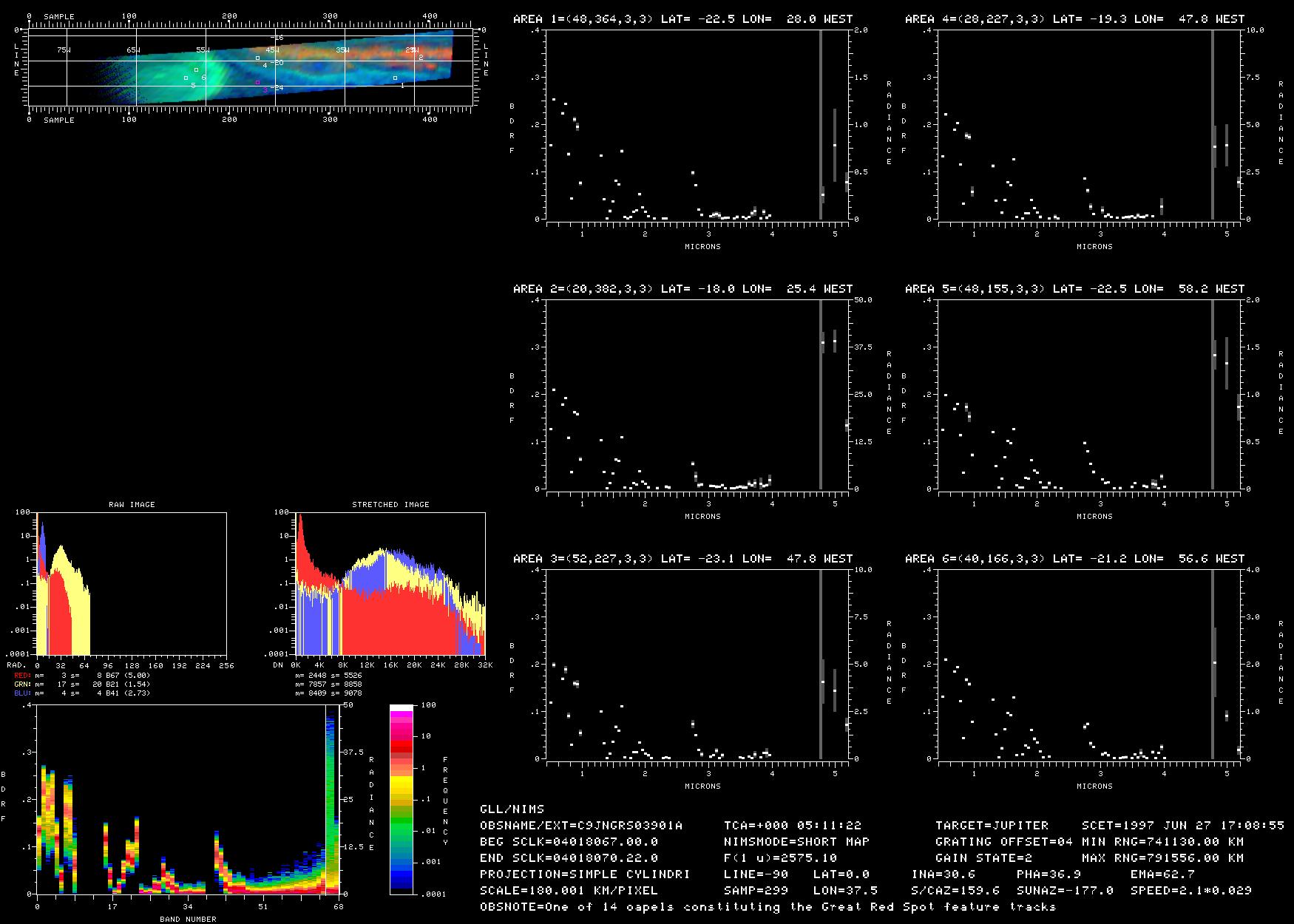Click the AREA 6 spectrum plot title

[x=1074, y=559]
